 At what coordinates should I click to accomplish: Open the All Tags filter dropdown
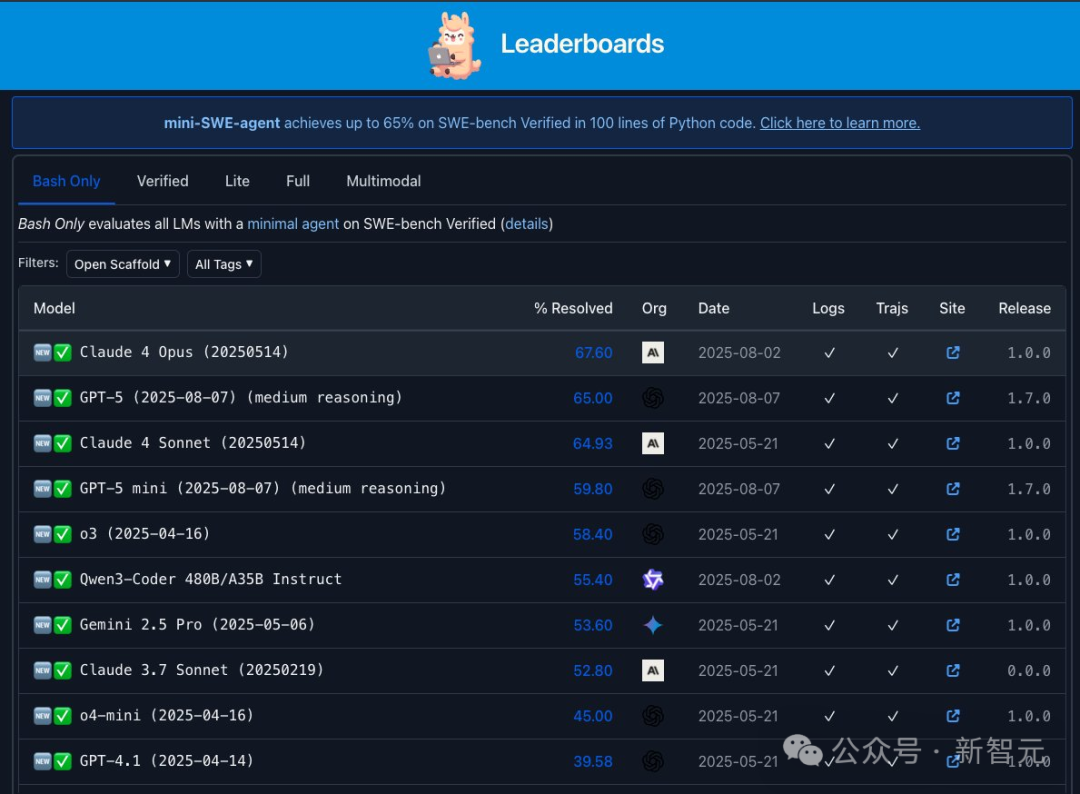224,264
